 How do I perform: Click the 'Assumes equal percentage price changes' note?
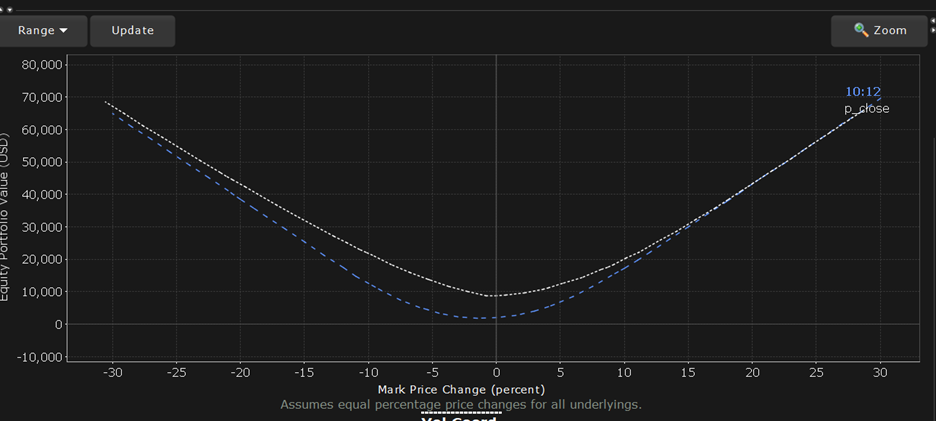[460, 405]
